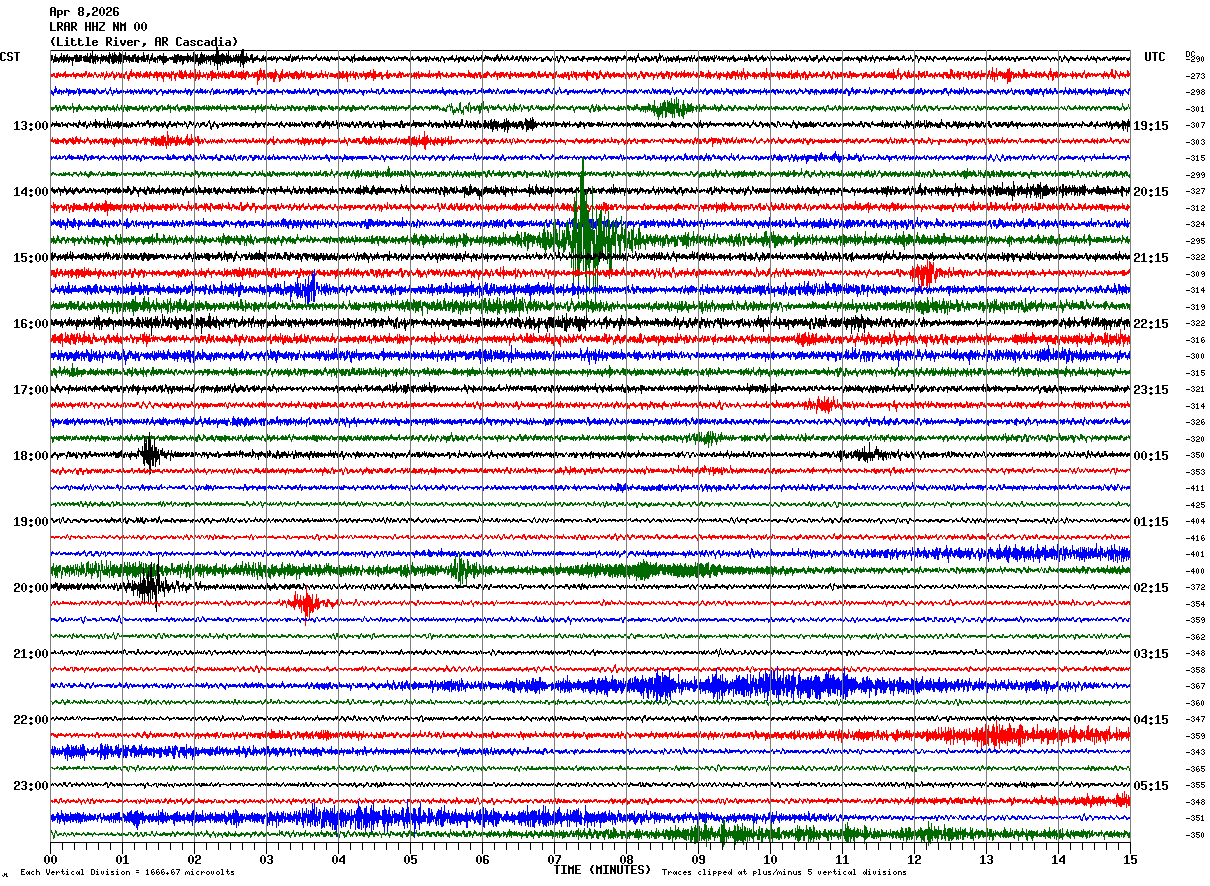
Task: Click the DC offset value -327
Action: pos(1195,192)
